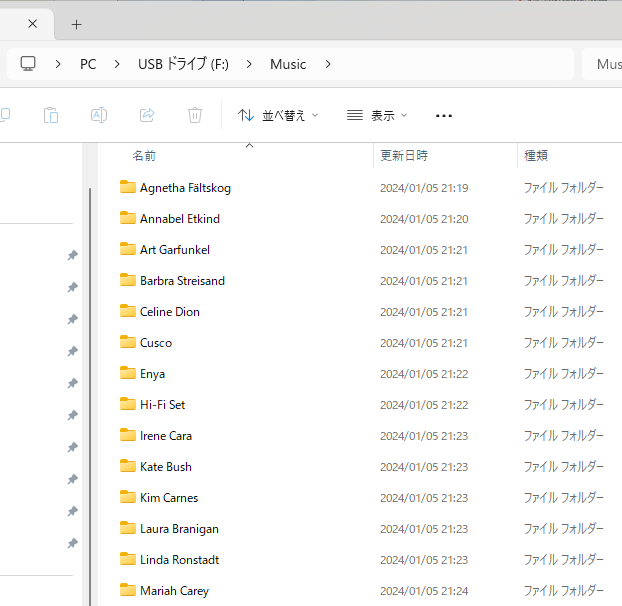The height and width of the screenshot is (606, 622).
Task: Expand chevron after Music breadcrumb
Action: (328, 64)
